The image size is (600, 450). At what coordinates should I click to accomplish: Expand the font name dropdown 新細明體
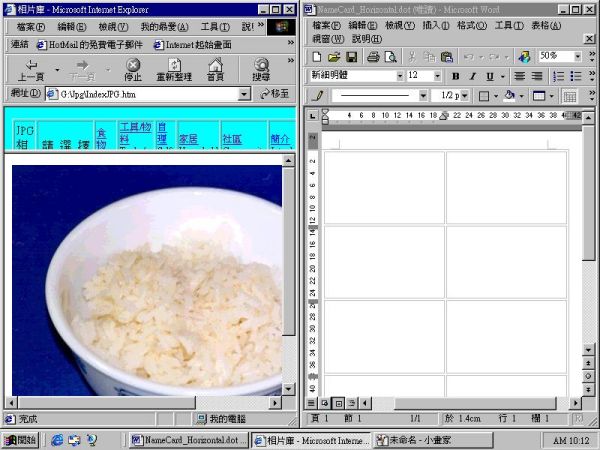pos(399,76)
